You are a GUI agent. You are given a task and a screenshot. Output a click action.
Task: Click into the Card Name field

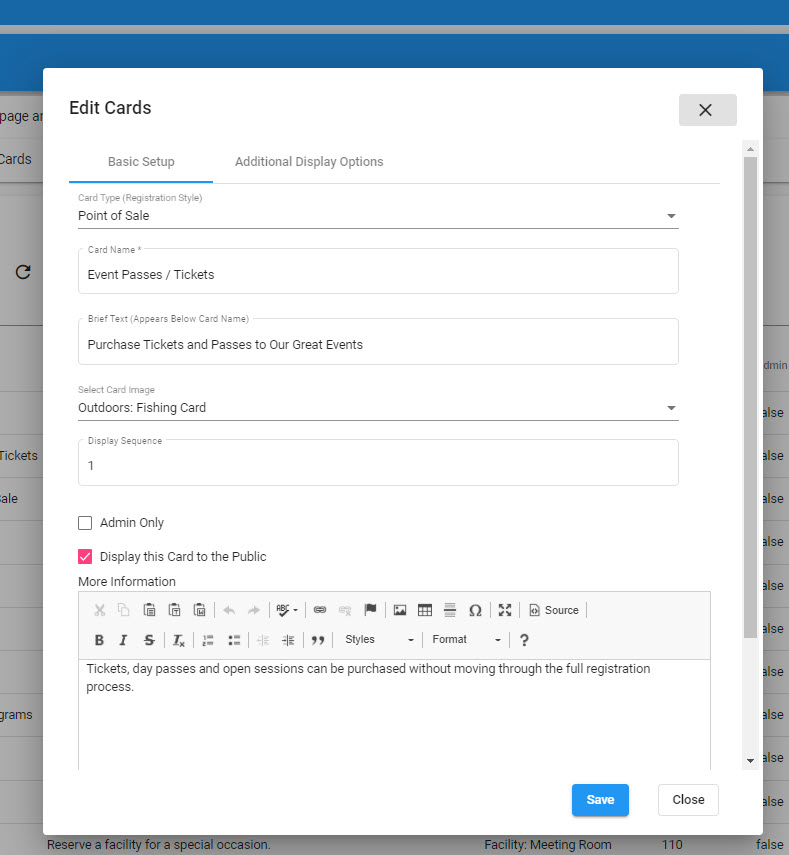(x=378, y=274)
